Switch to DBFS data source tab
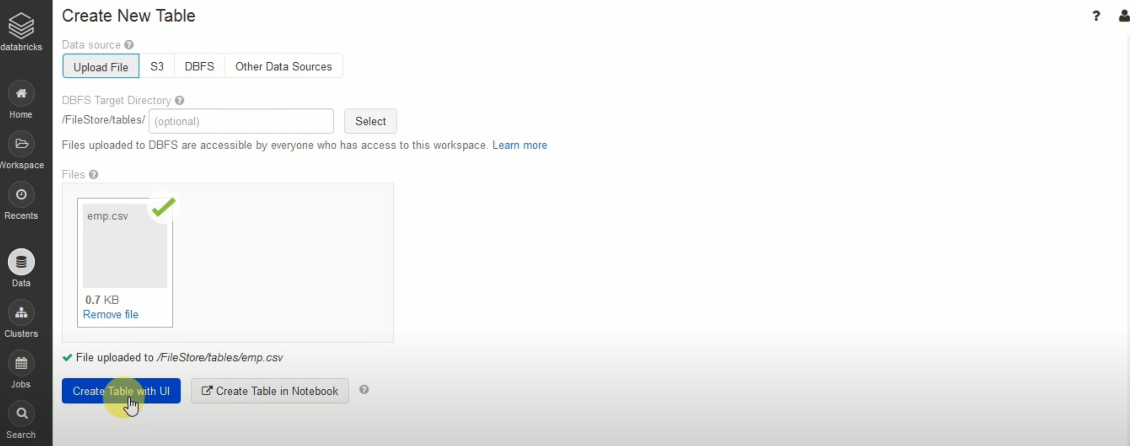This screenshot has height=446, width=1130. (200, 66)
